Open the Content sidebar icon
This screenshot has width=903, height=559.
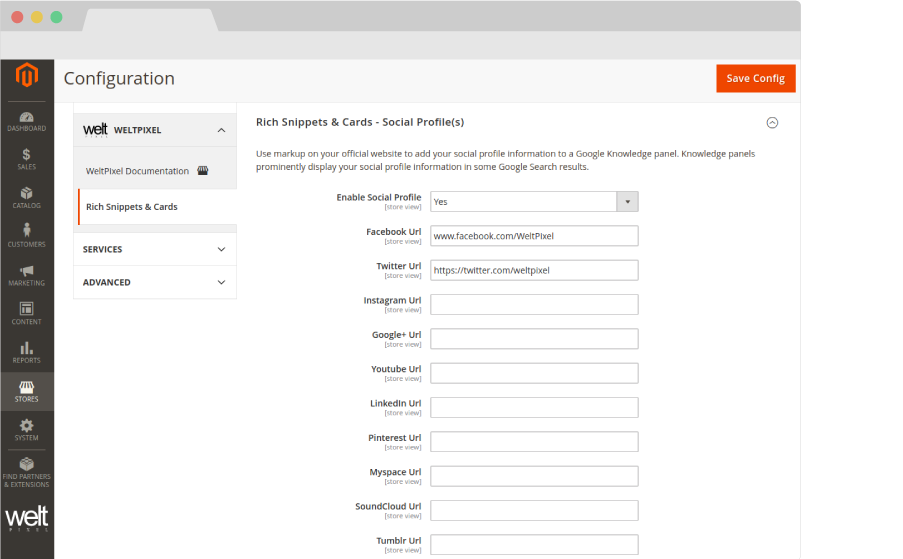click(27, 313)
